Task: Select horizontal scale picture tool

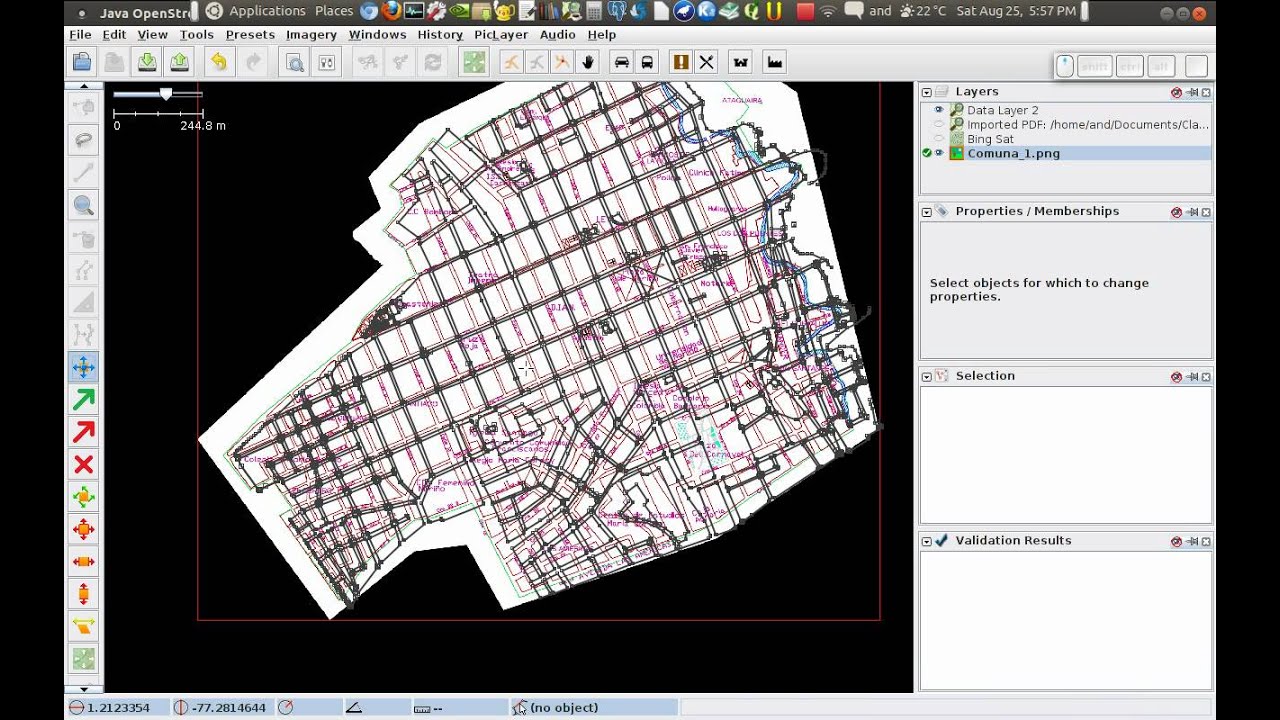Action: [x=84, y=562]
